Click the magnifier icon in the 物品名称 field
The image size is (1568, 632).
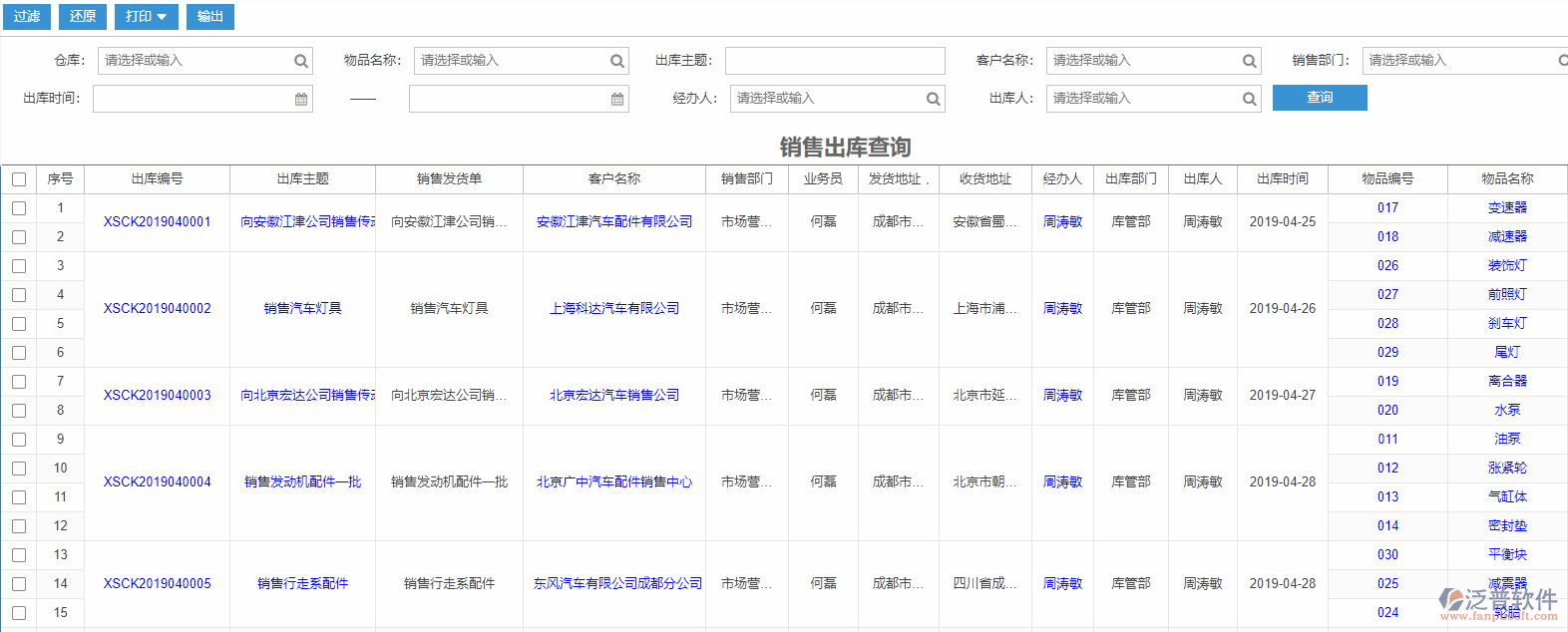616,61
